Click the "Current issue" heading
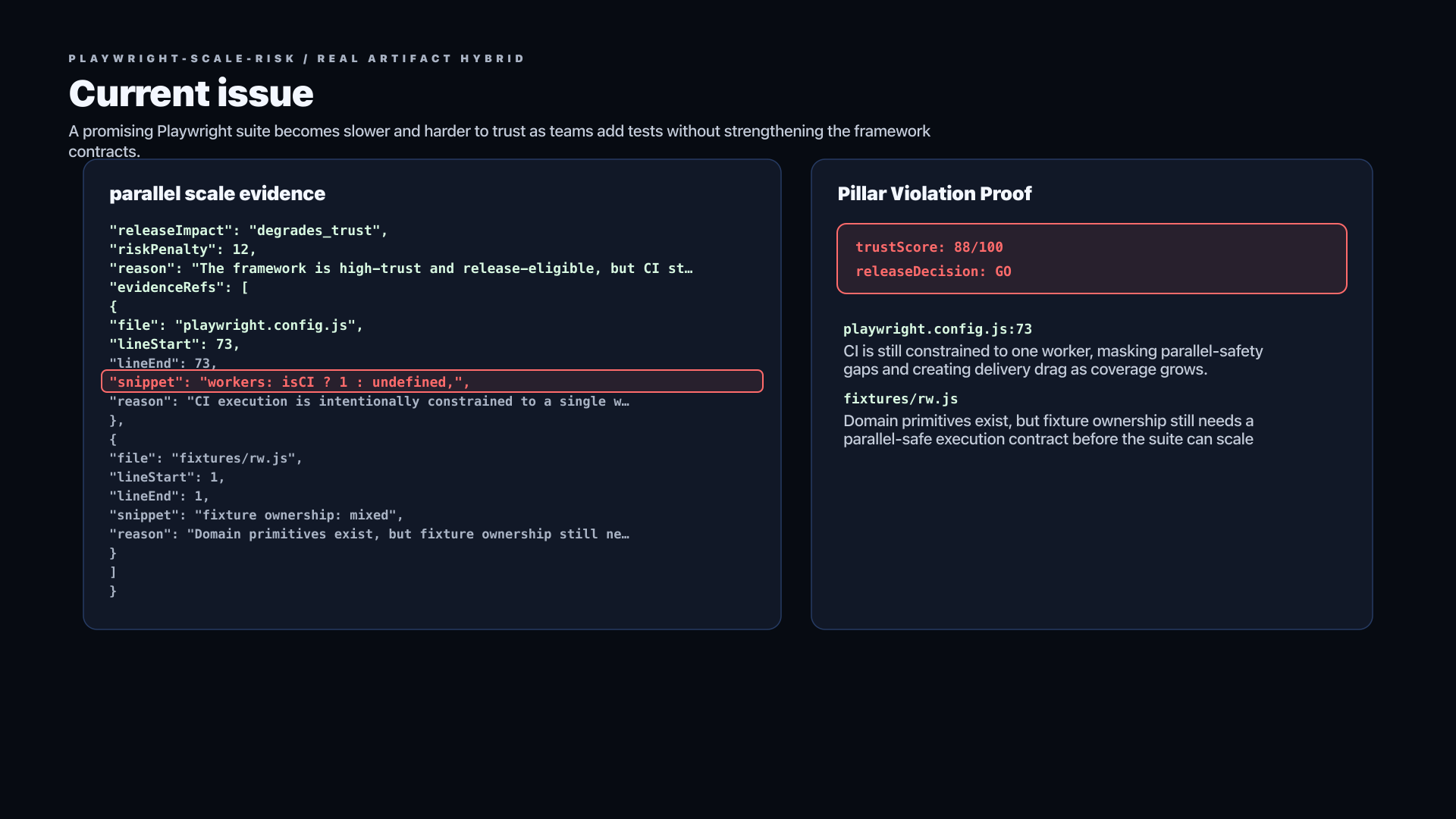Viewport: 1456px width, 819px height. point(191,93)
